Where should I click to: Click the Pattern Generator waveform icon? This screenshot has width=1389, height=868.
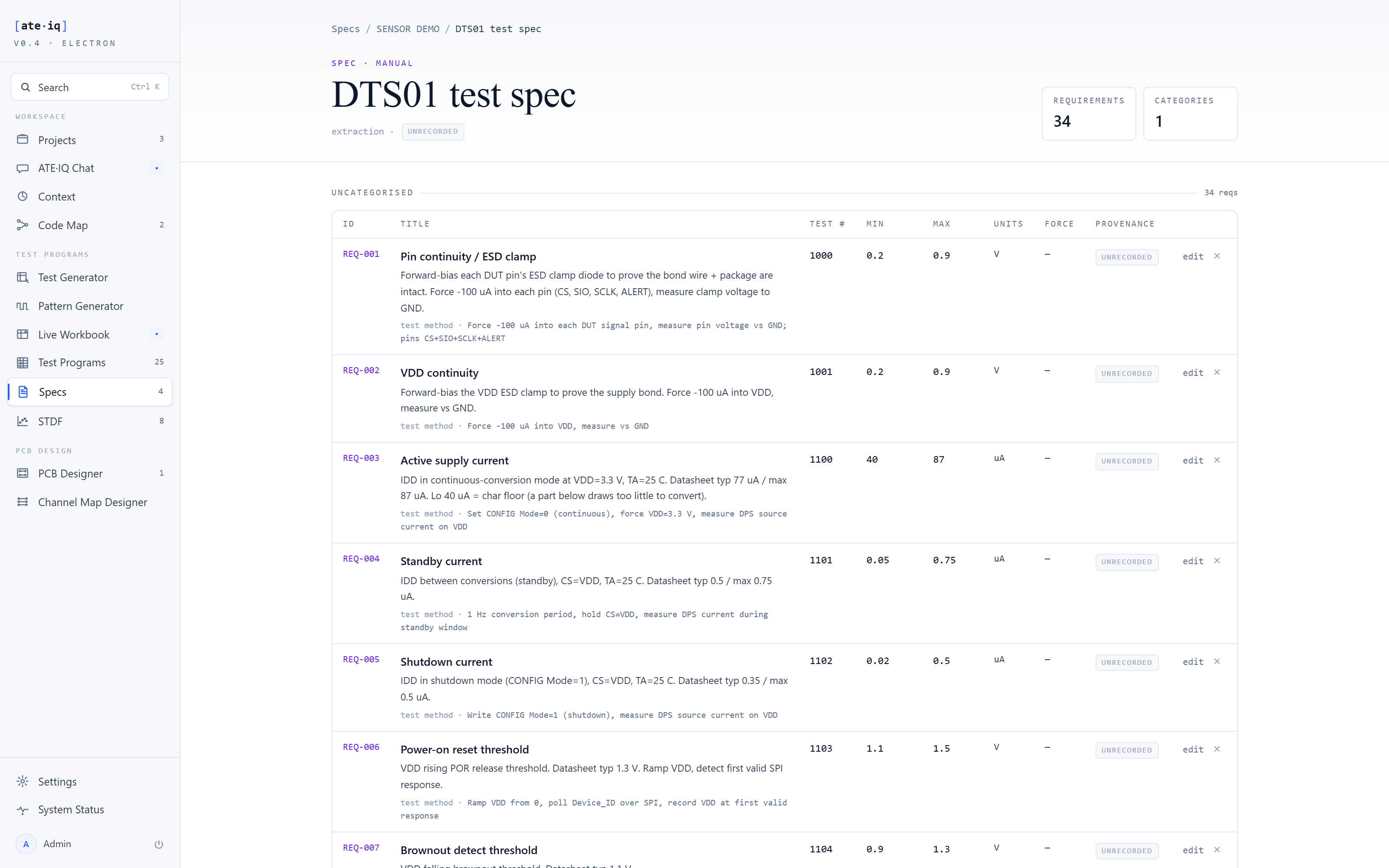23,306
